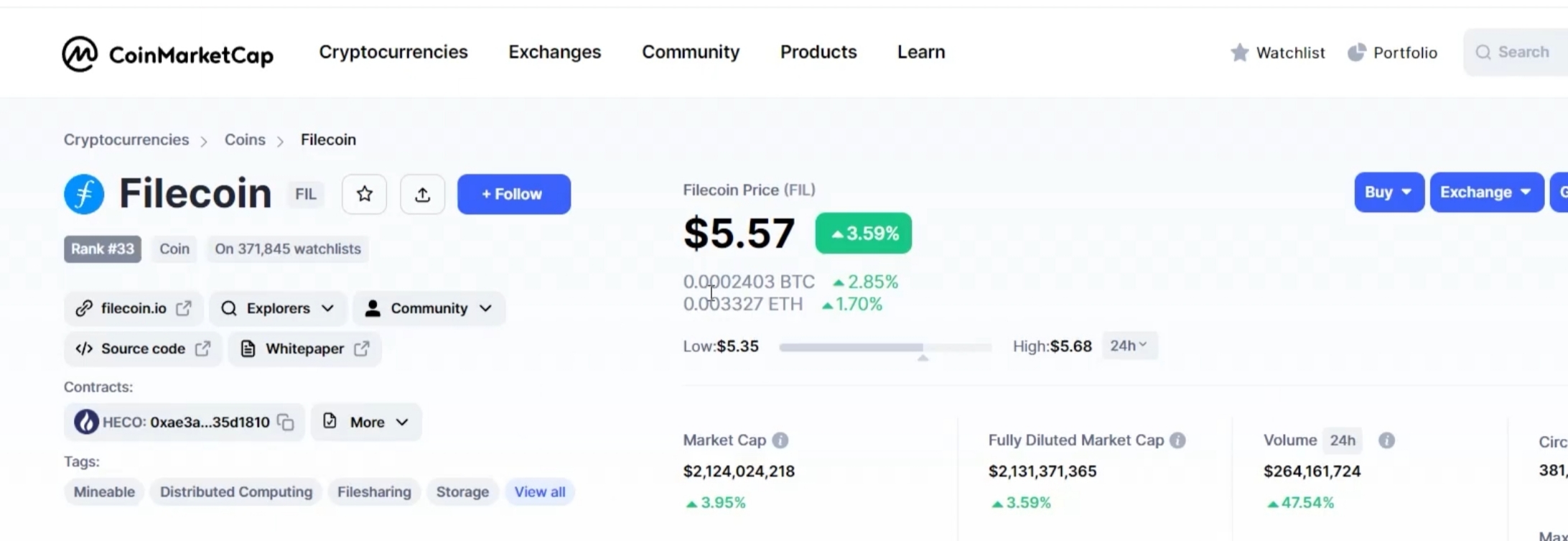This screenshot has height=541, width=1568.
Task: Click the Volume info icon
Action: (1386, 440)
